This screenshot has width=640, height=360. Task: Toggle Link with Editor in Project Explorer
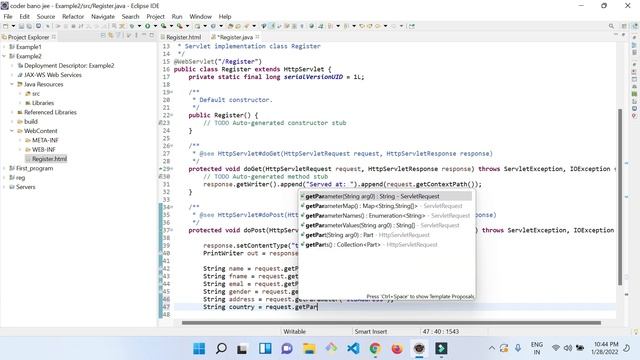[111, 36]
